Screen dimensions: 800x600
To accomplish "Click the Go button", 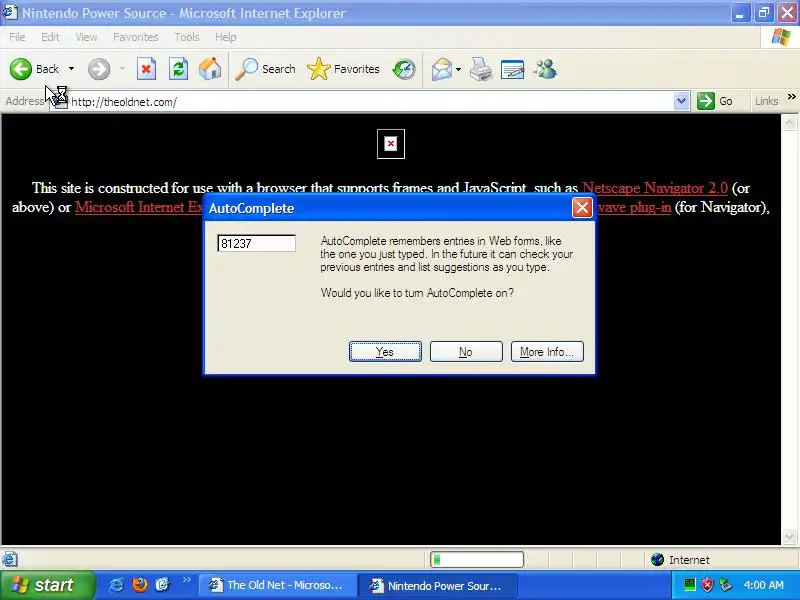I will 715,101.
